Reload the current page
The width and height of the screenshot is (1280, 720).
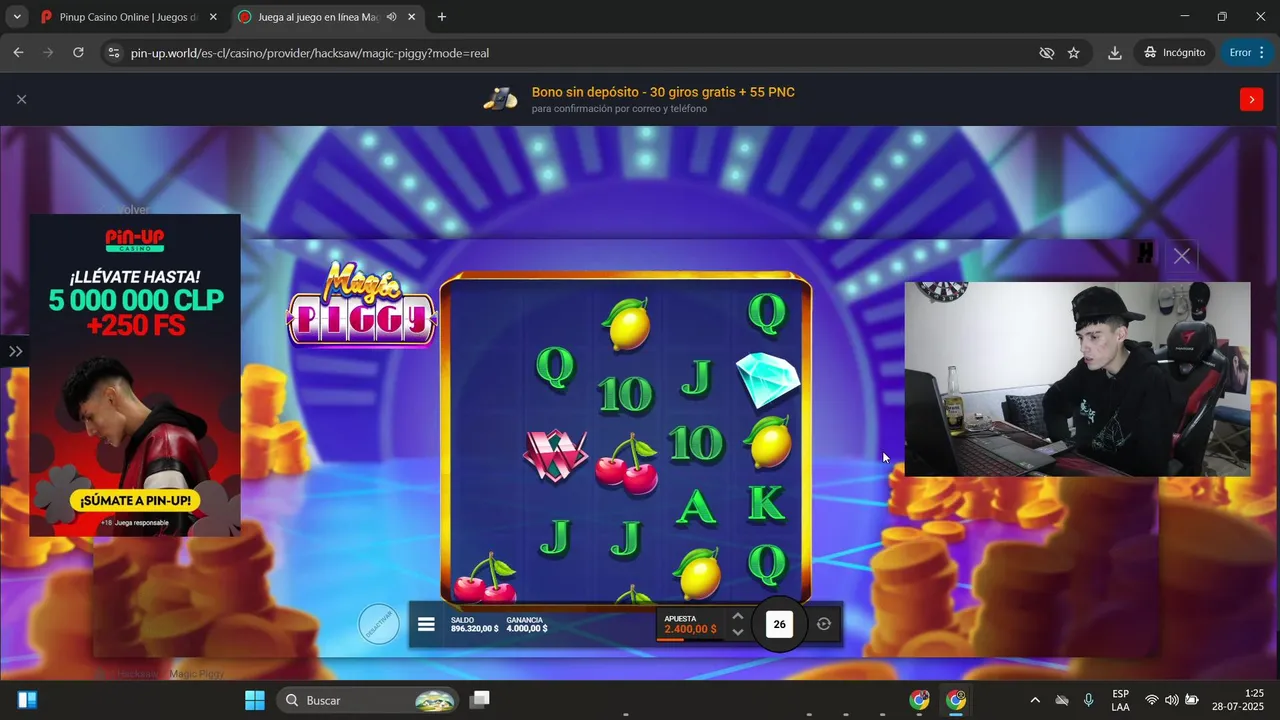78,53
